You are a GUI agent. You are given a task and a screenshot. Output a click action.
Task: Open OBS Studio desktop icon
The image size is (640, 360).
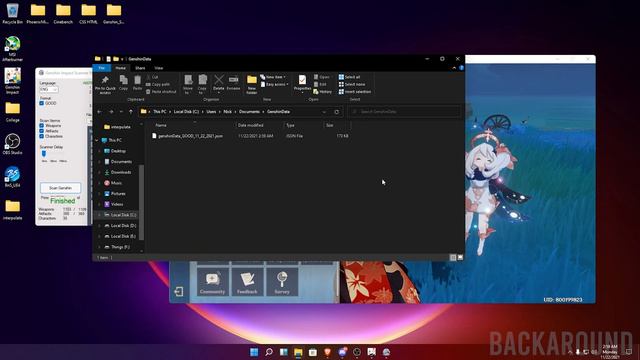tap(12, 144)
